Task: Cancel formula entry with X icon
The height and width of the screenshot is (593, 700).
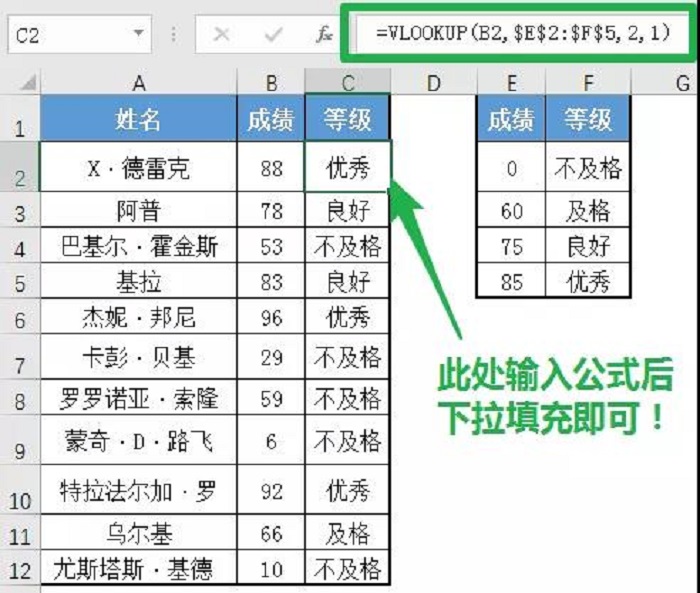Action: (221, 34)
